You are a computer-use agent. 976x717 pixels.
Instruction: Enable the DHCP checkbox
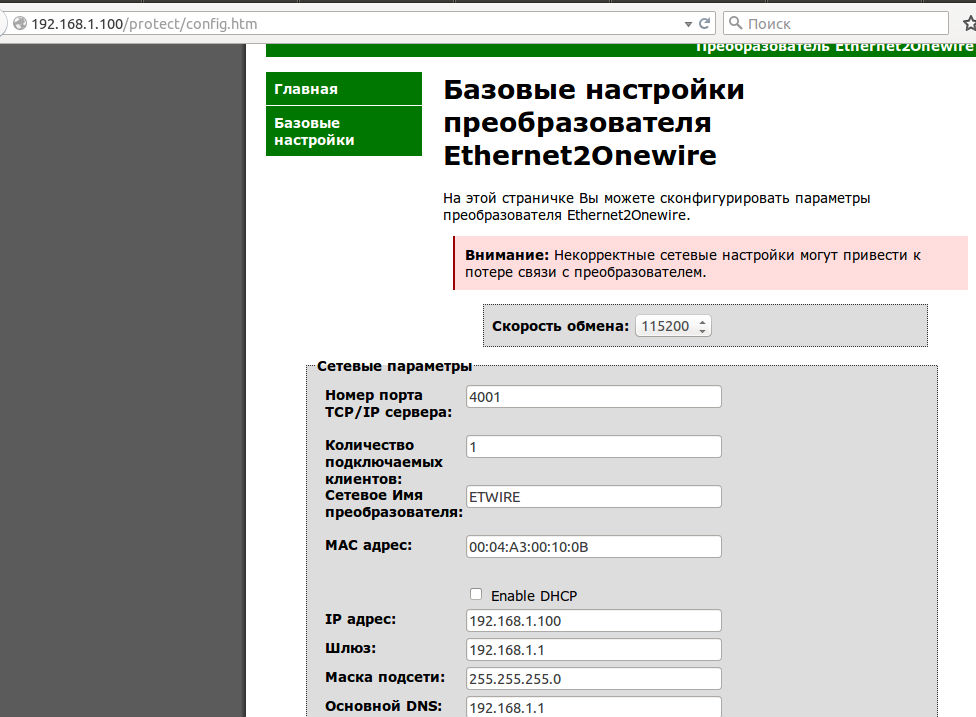pyautogui.click(x=476, y=594)
